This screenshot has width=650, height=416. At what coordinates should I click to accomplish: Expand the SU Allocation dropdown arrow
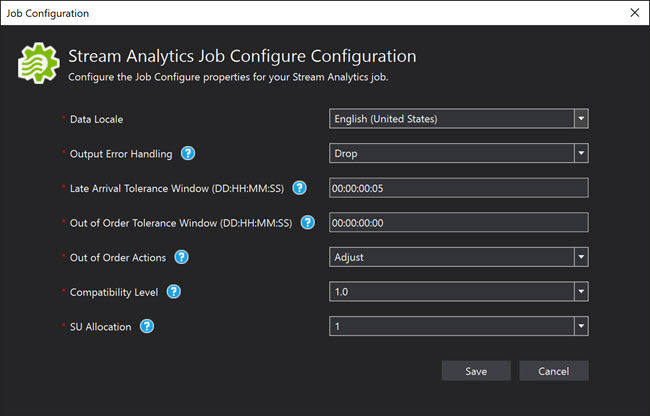[x=581, y=327]
